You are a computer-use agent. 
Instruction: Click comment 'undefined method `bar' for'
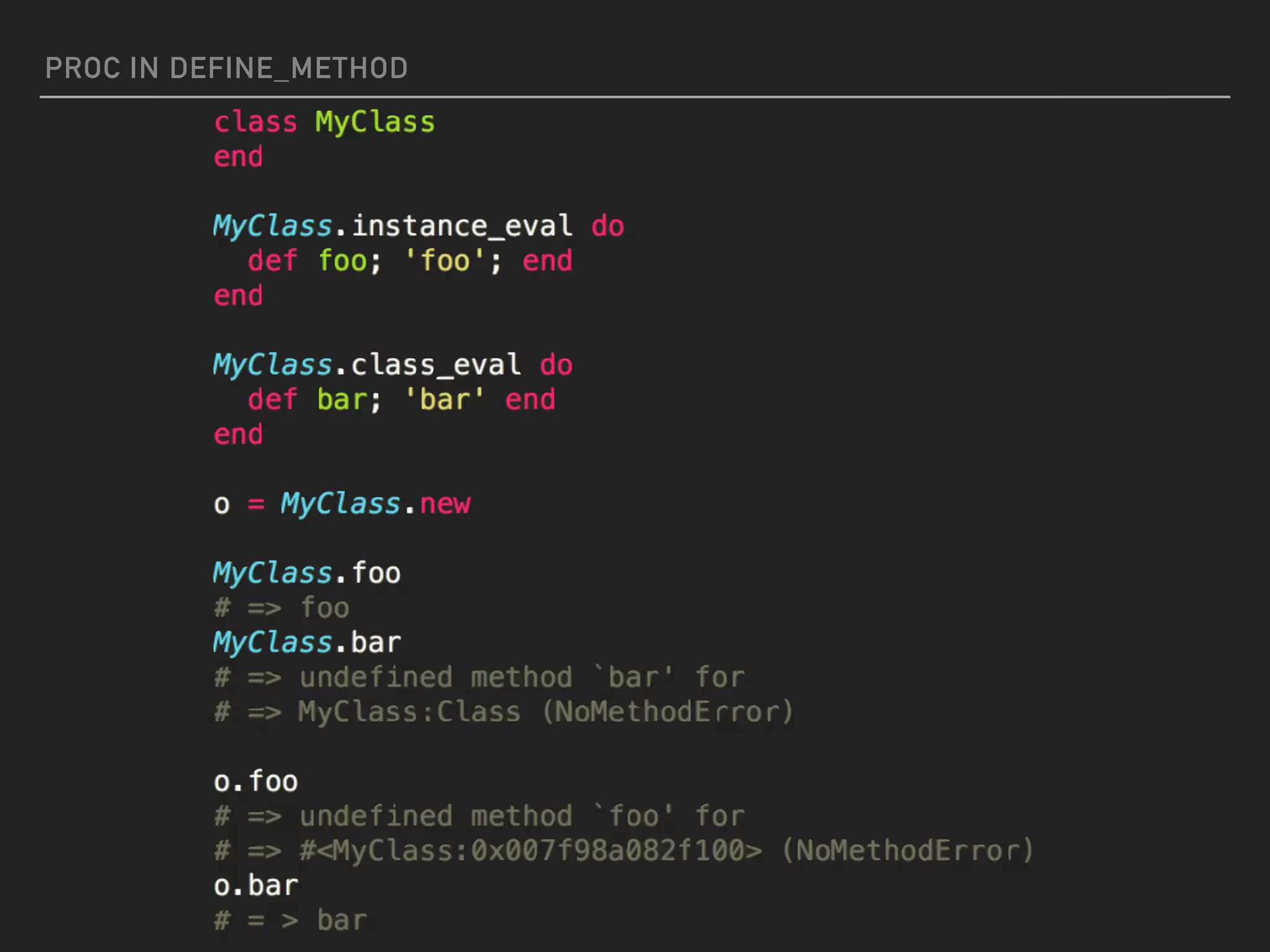coord(522,677)
